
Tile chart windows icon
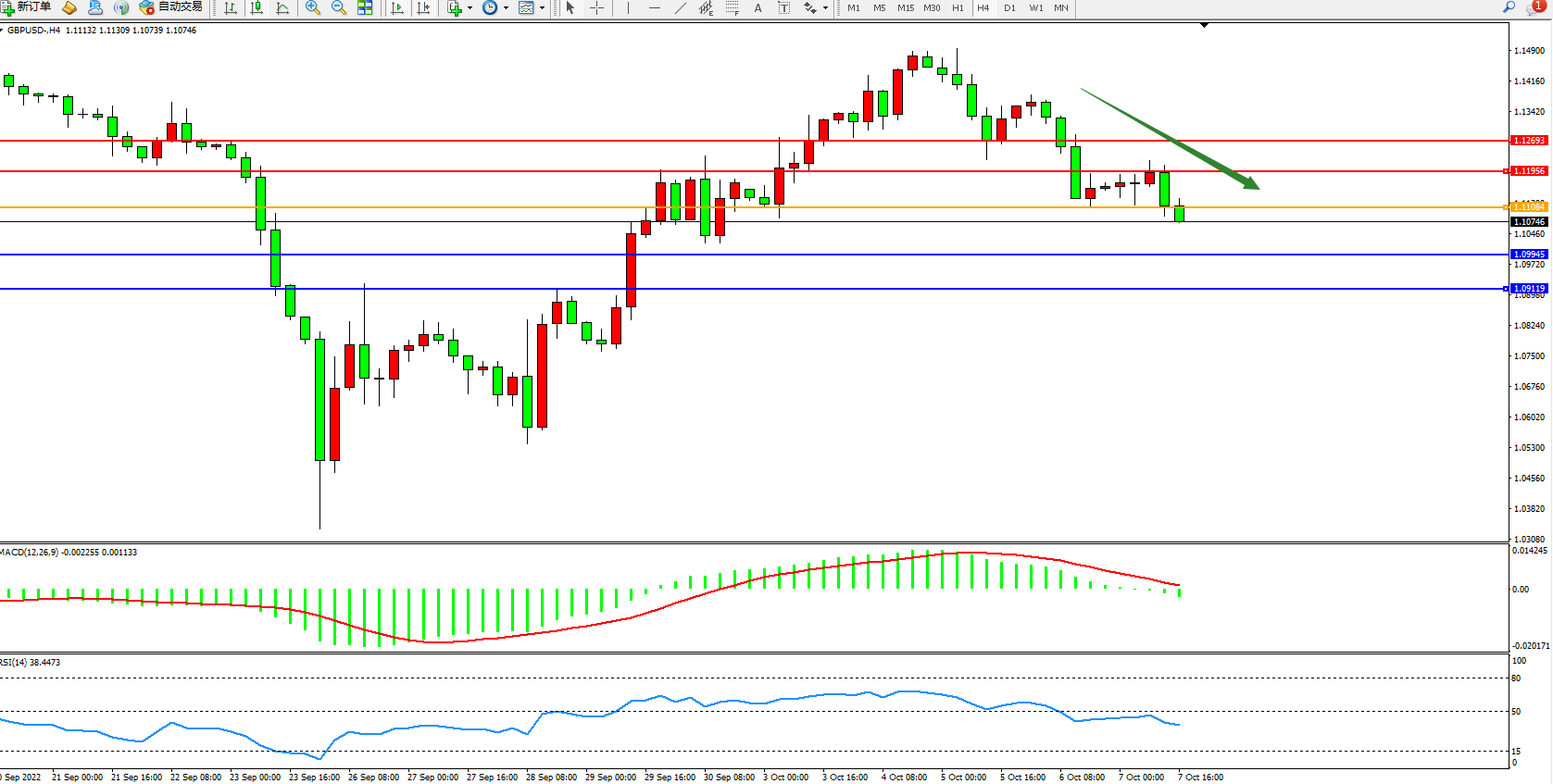(365, 7)
